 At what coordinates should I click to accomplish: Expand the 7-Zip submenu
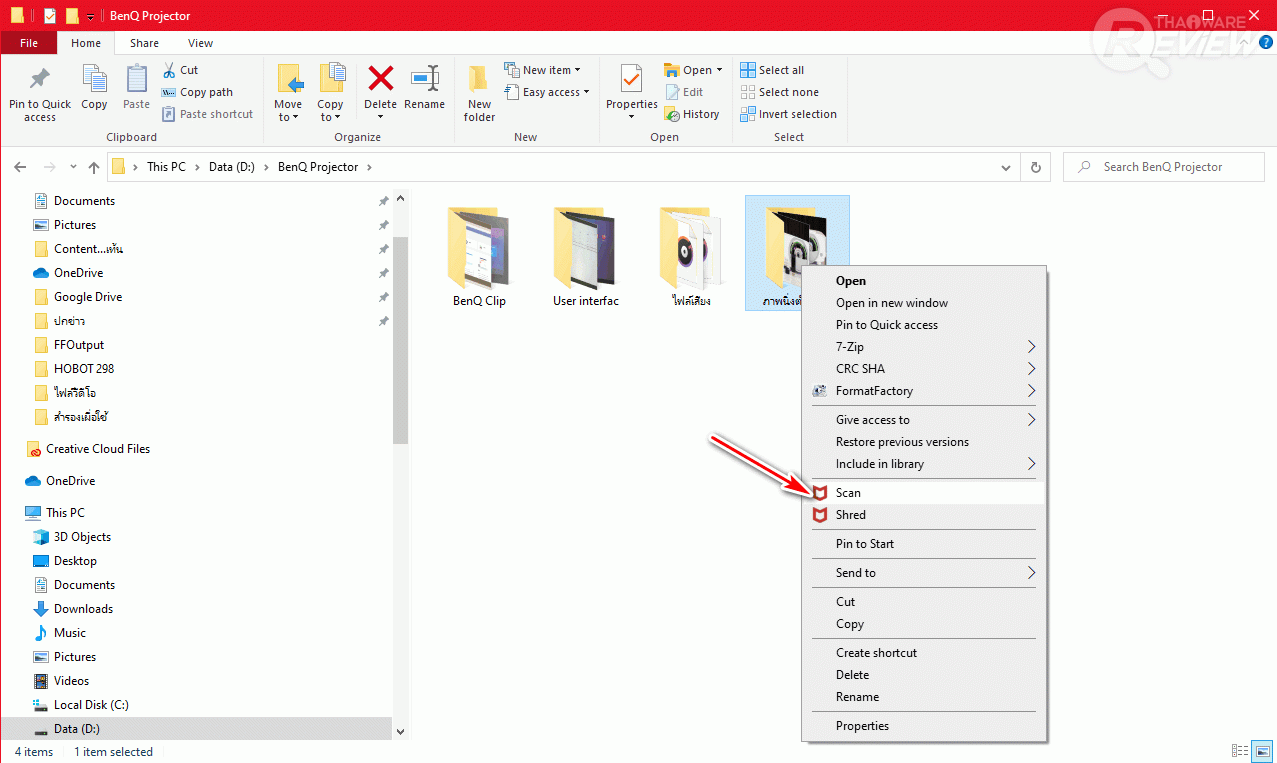pos(924,347)
